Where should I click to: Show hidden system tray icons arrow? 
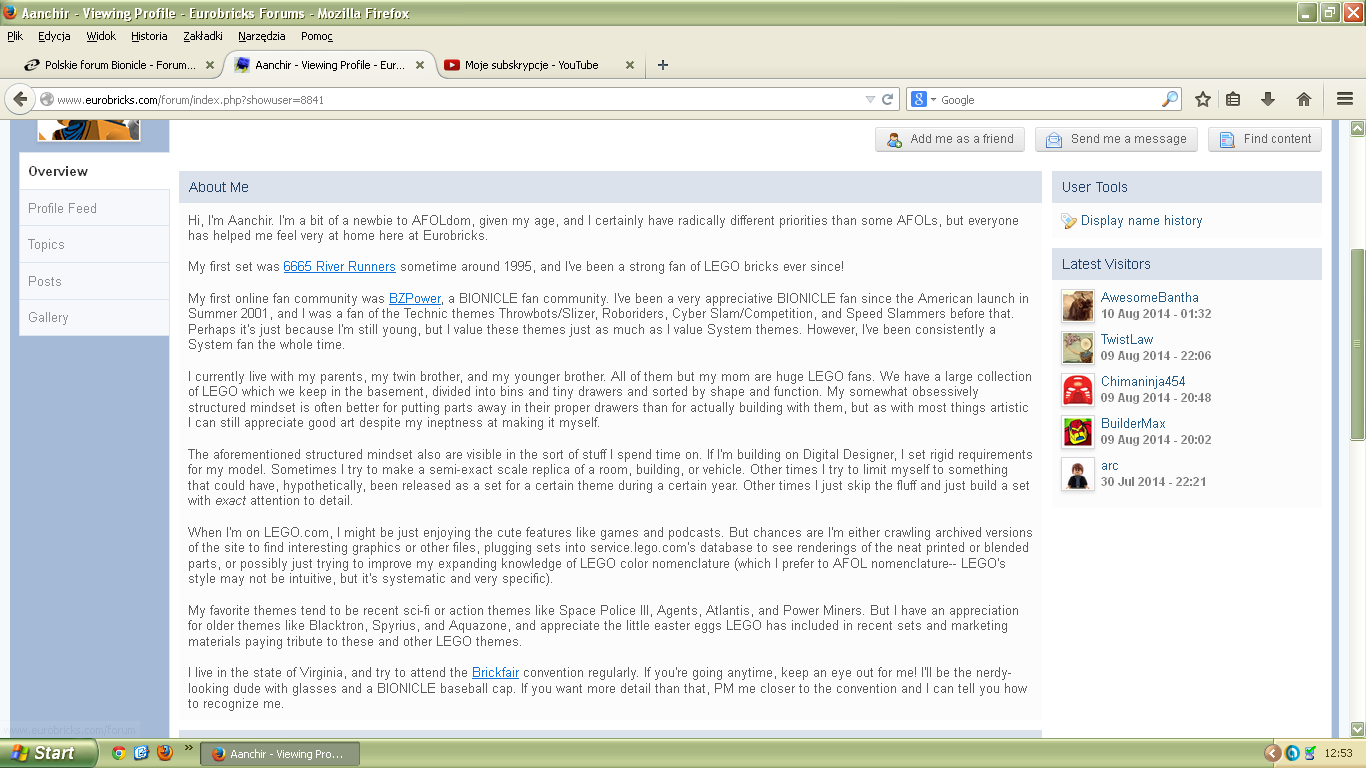pos(1272,753)
